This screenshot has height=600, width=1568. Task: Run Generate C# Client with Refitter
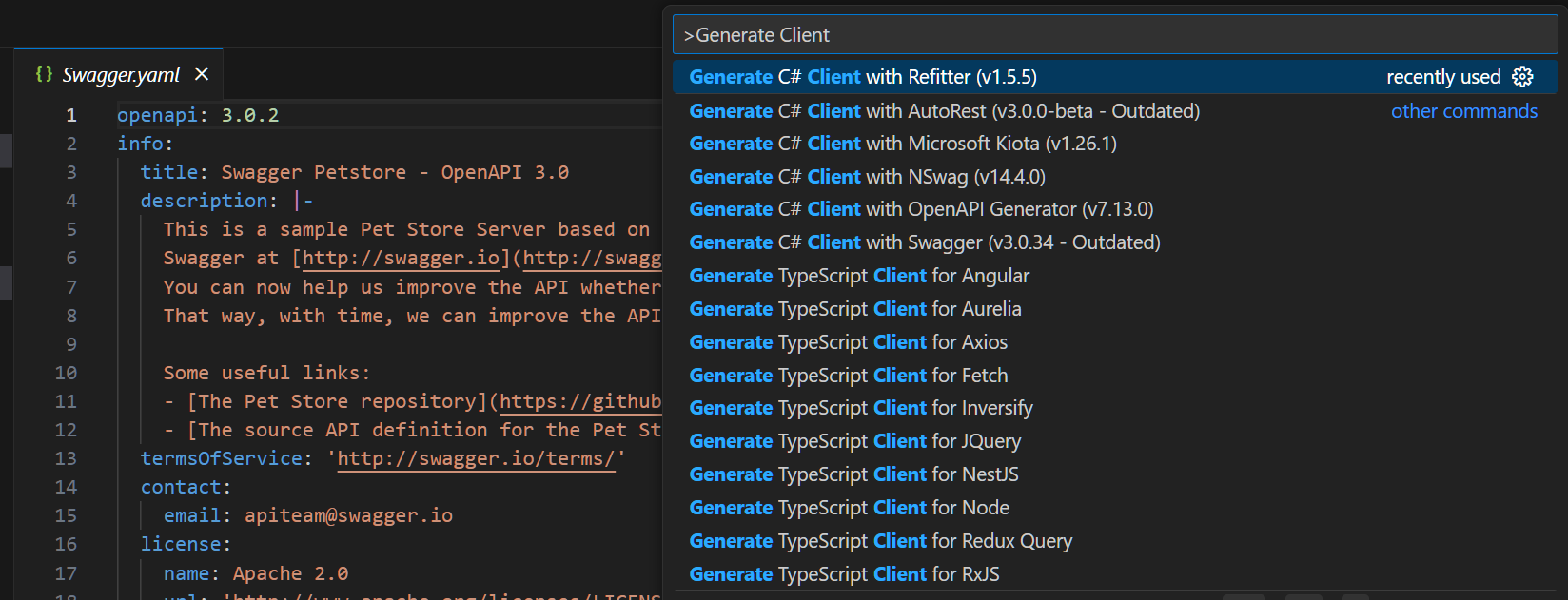coord(1115,77)
